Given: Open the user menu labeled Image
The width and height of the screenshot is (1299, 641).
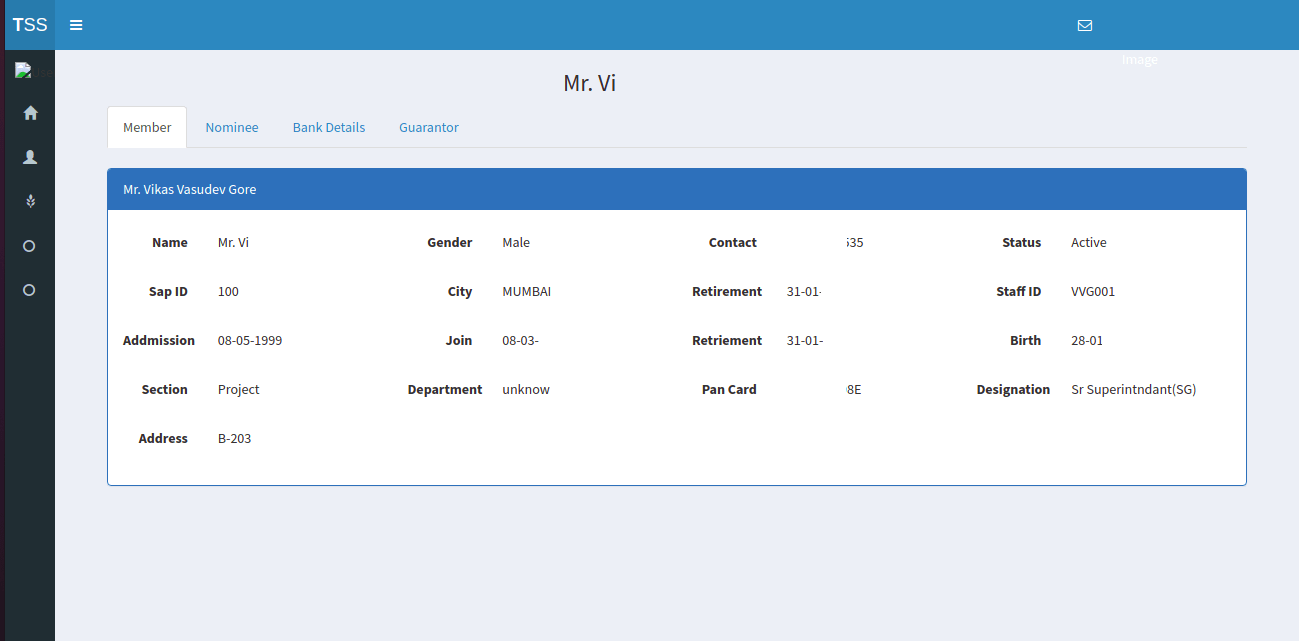Looking at the screenshot, I should tap(1139, 59).
